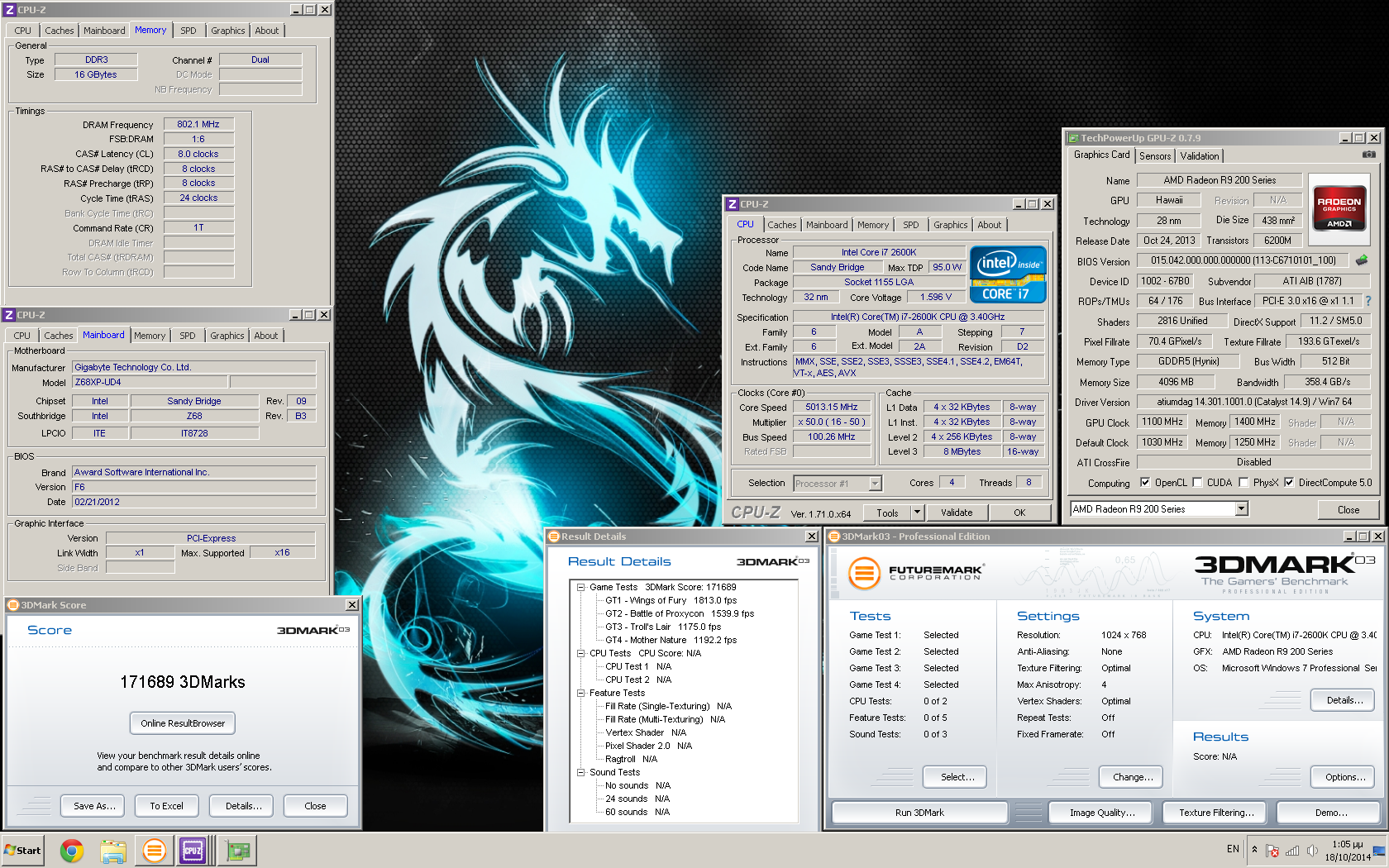
Task: Click the Online ResultBrowser button
Action: click(183, 723)
